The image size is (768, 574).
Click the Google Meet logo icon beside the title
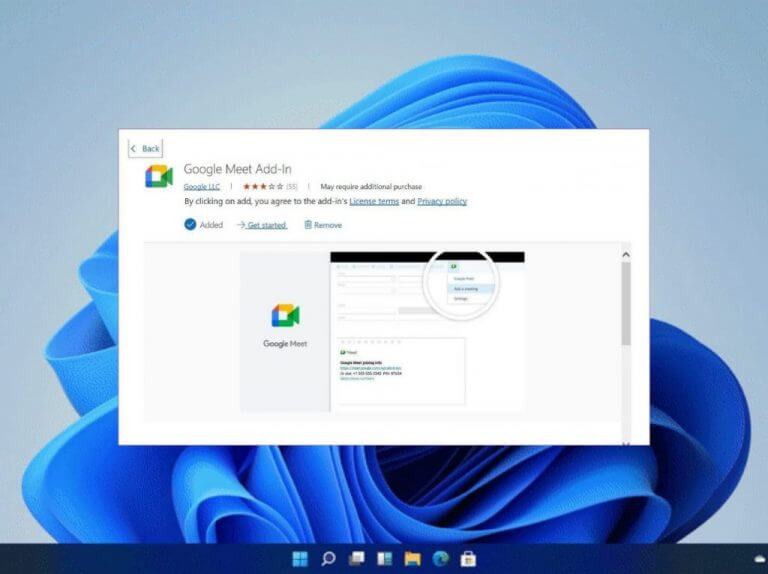pos(159,176)
